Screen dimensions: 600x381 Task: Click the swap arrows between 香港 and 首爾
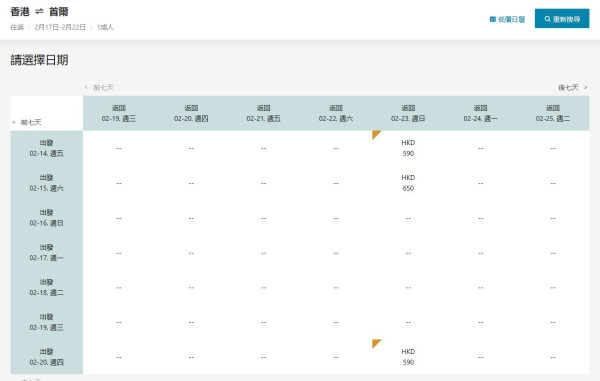click(x=39, y=12)
